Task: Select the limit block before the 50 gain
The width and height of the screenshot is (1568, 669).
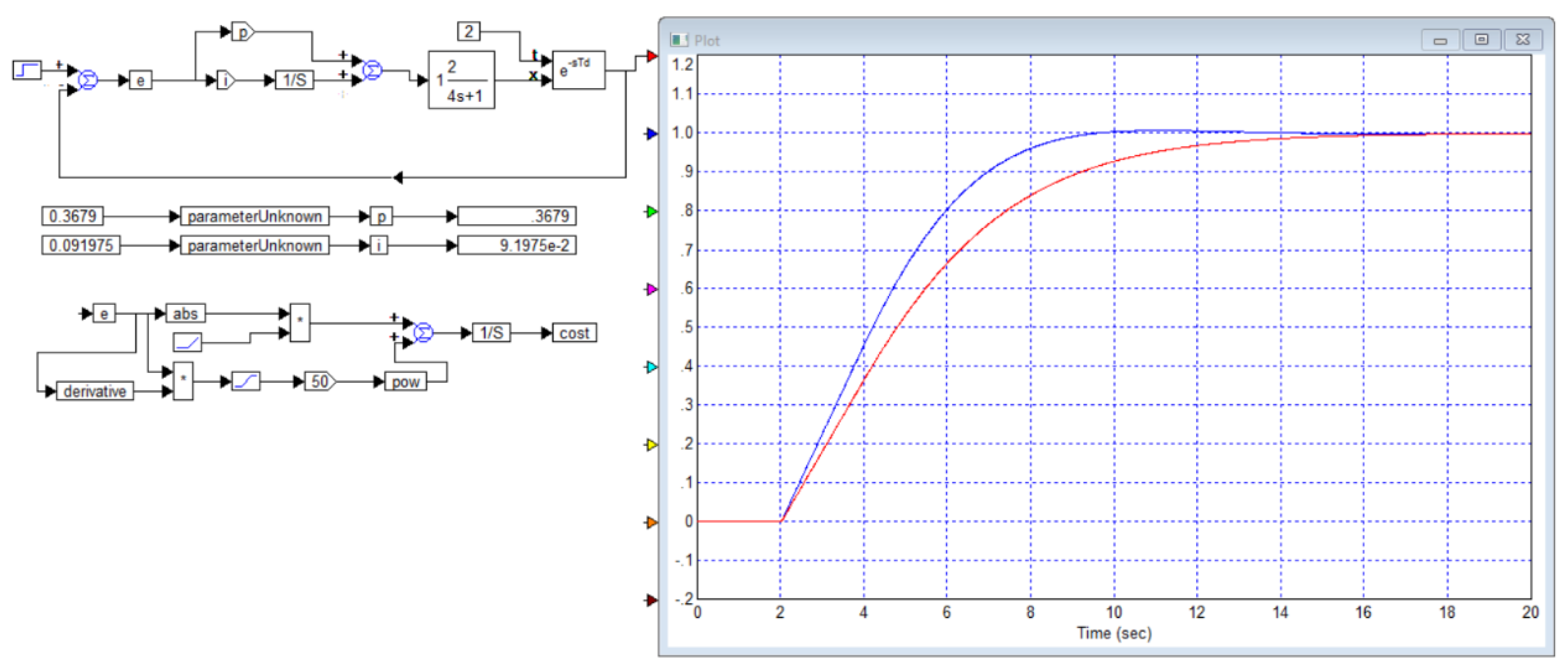Action: (x=245, y=382)
